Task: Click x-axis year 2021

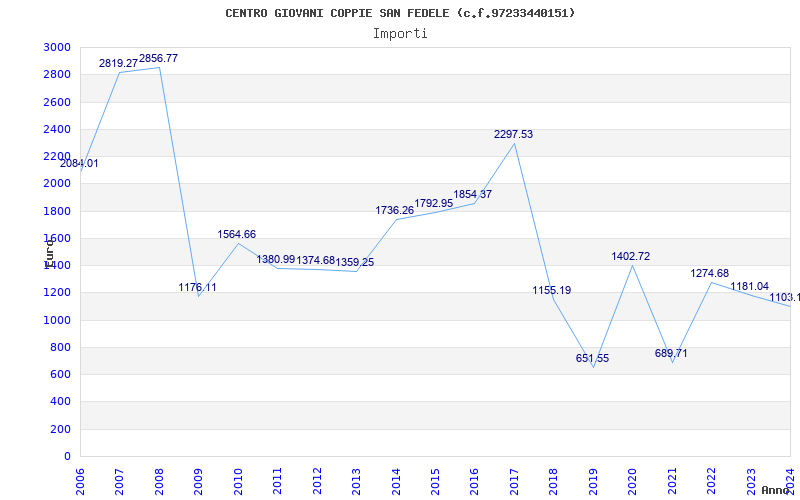Action: (672, 482)
